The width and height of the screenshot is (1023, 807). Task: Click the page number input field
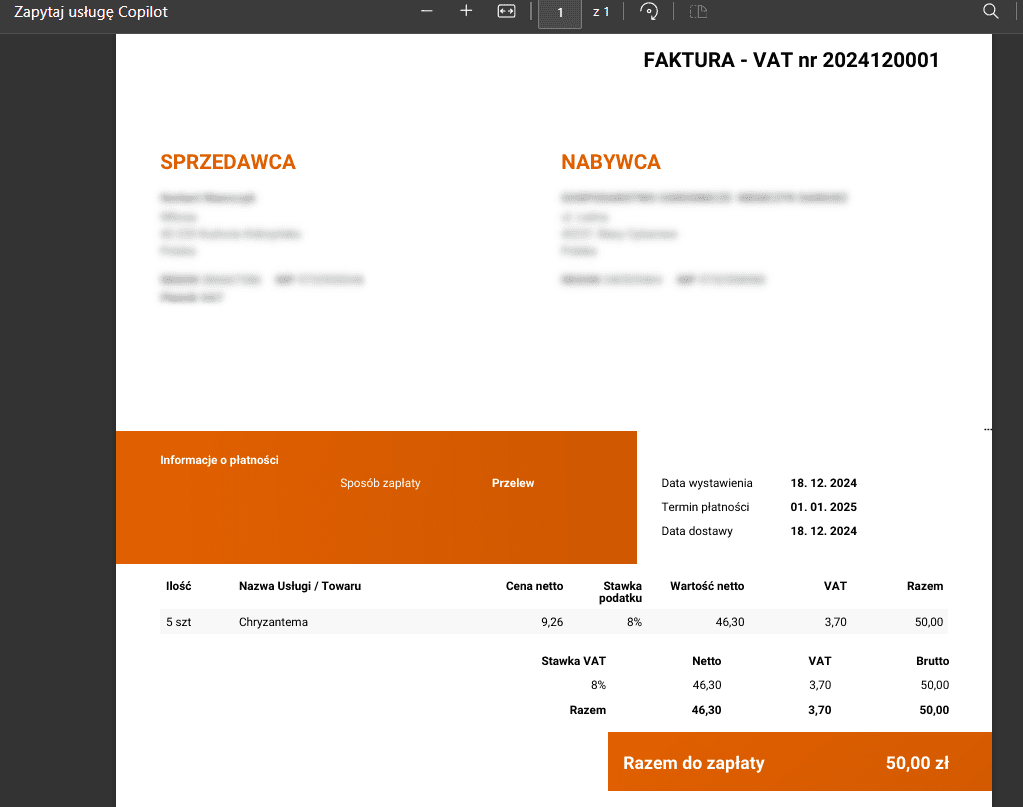click(560, 13)
